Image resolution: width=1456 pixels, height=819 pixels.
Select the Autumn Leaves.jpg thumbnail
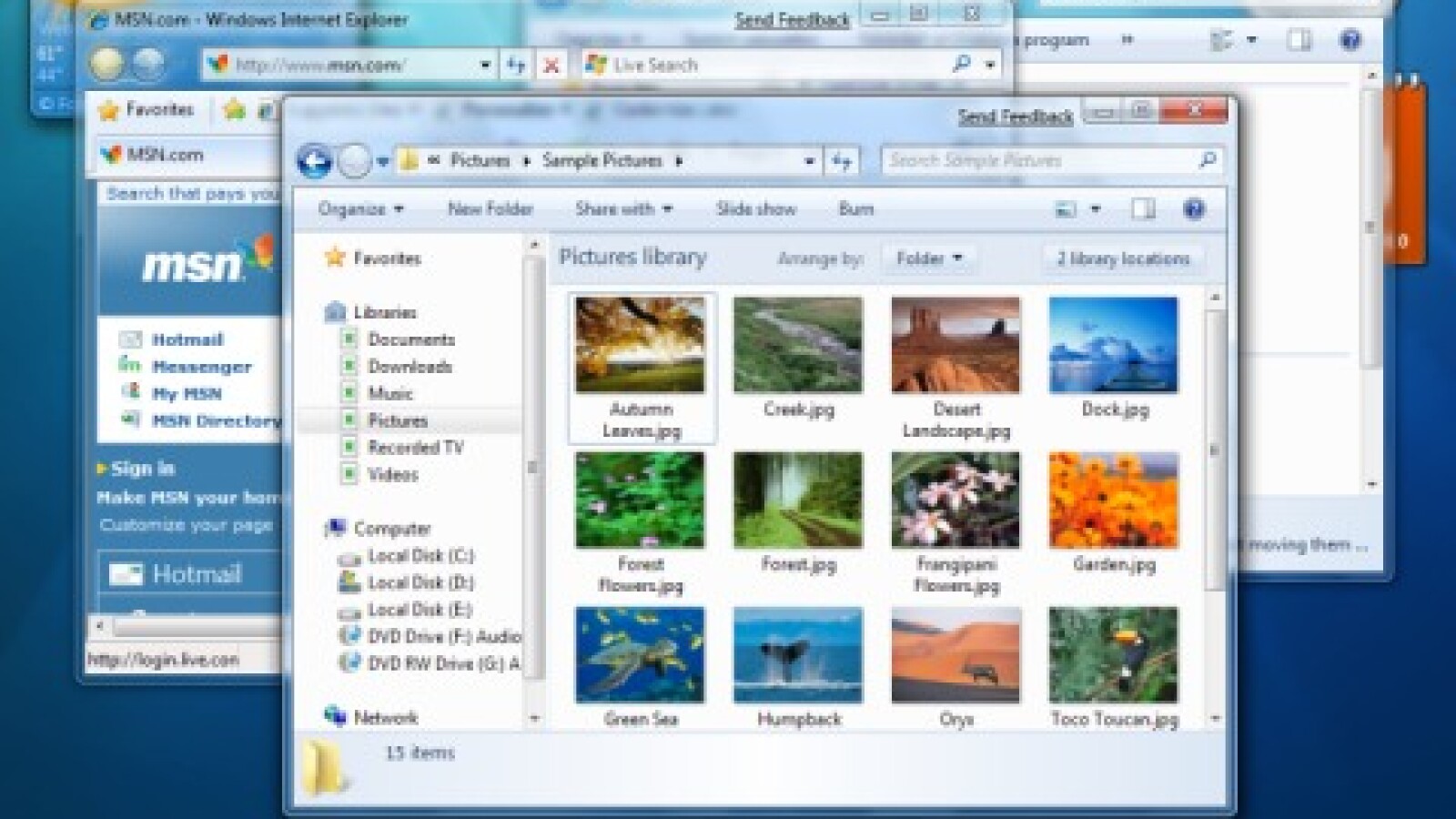click(641, 346)
